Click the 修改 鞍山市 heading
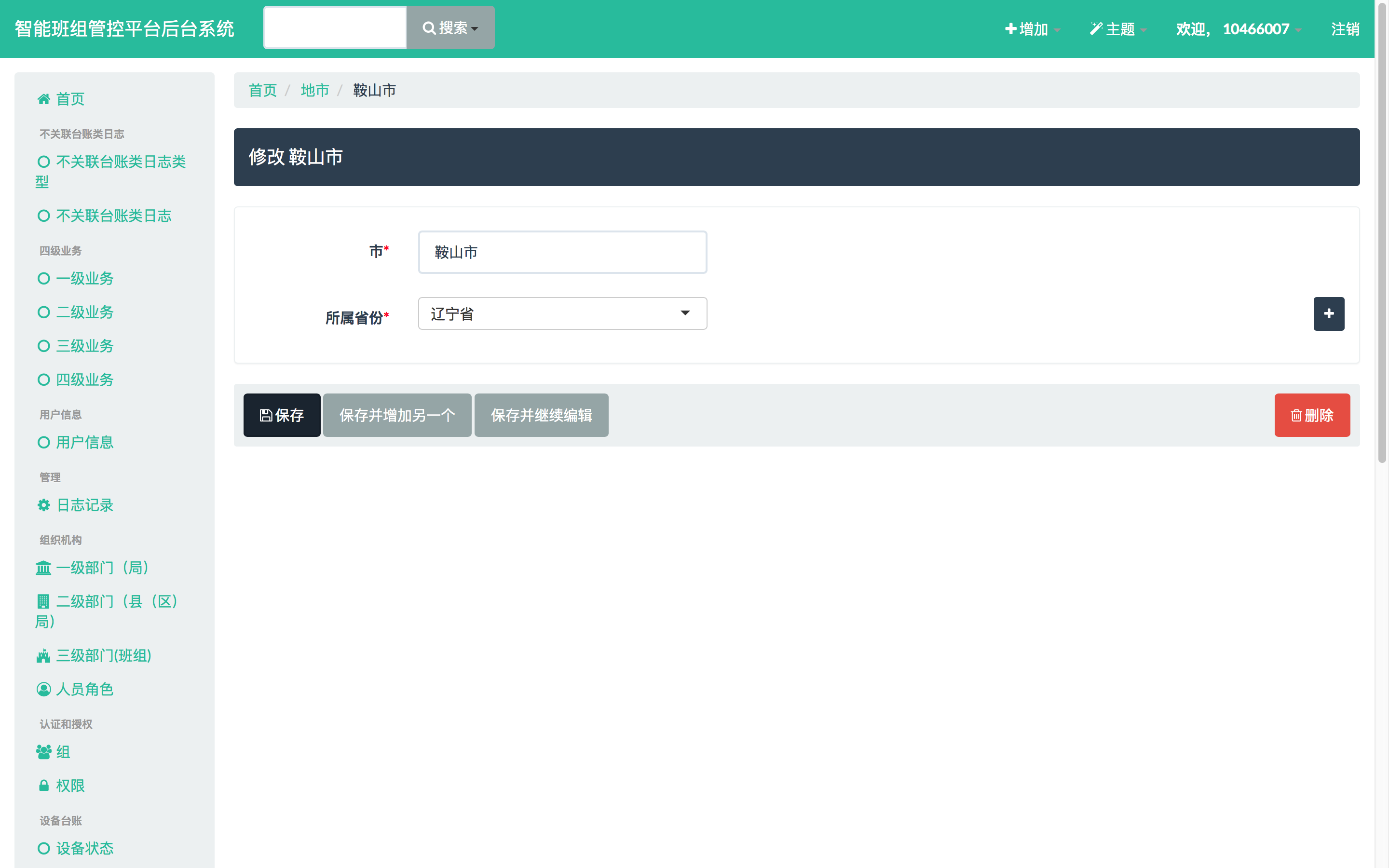1389x868 pixels. 296,157
